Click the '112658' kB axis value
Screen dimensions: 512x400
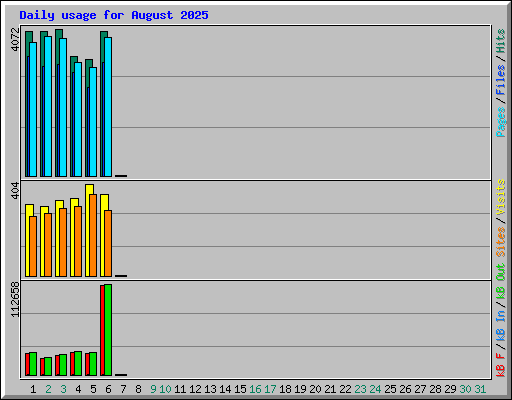tap(15, 299)
